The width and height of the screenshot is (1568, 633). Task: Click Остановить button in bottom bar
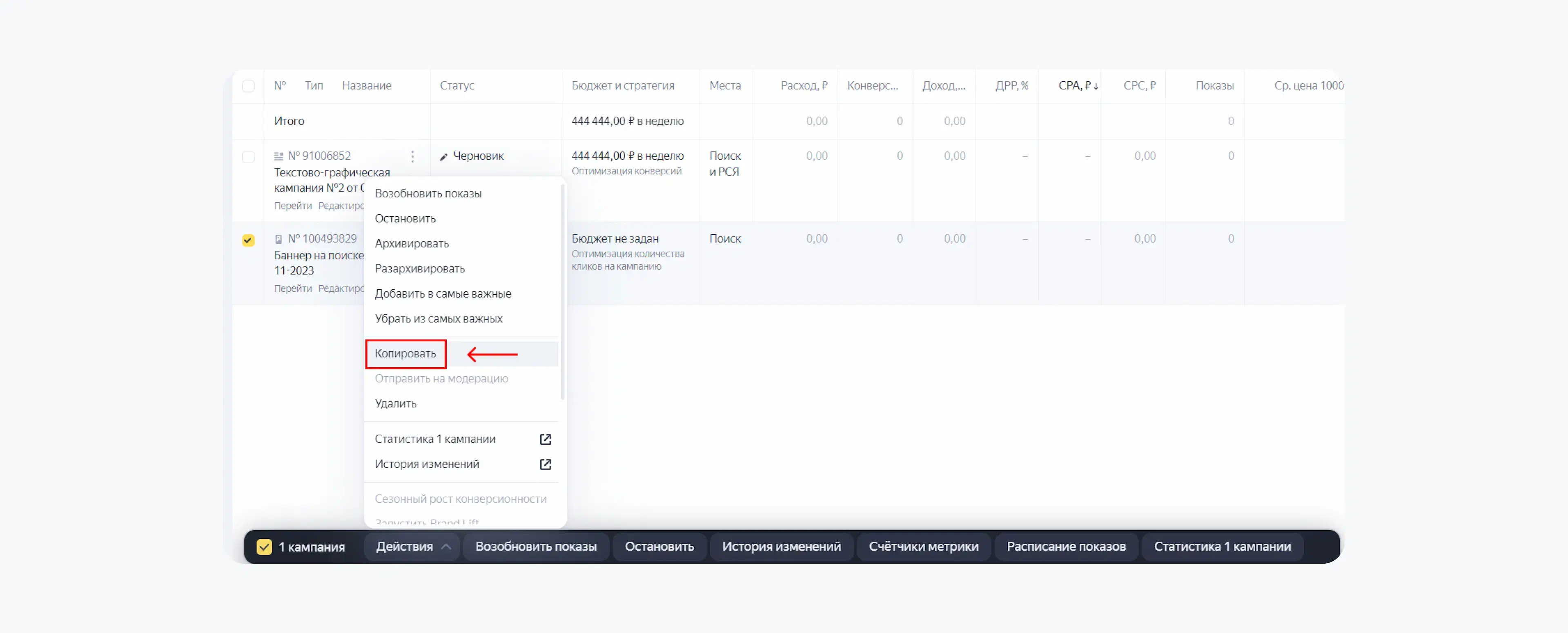pos(659,547)
